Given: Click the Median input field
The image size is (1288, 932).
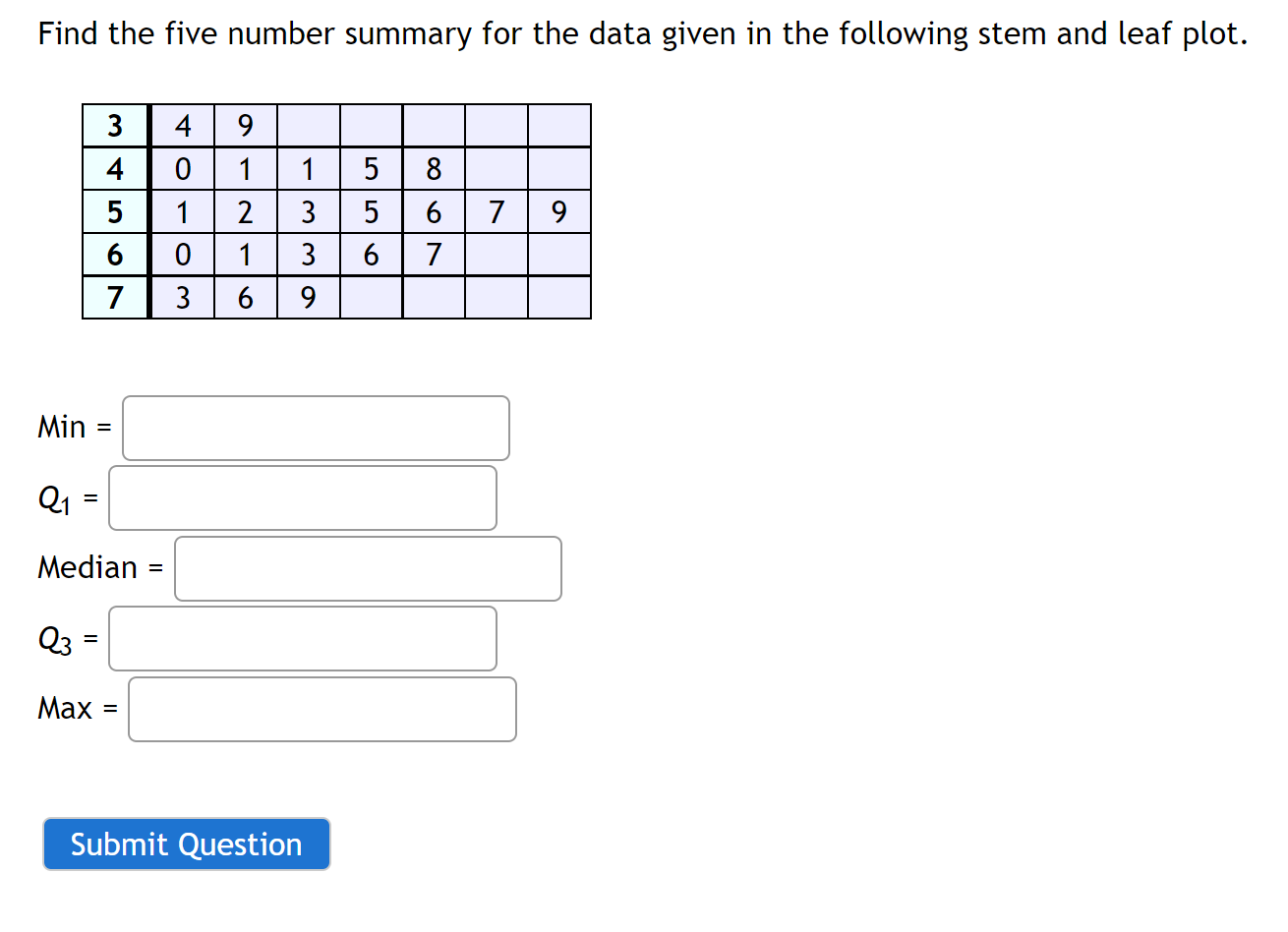Looking at the screenshot, I should tap(367, 568).
